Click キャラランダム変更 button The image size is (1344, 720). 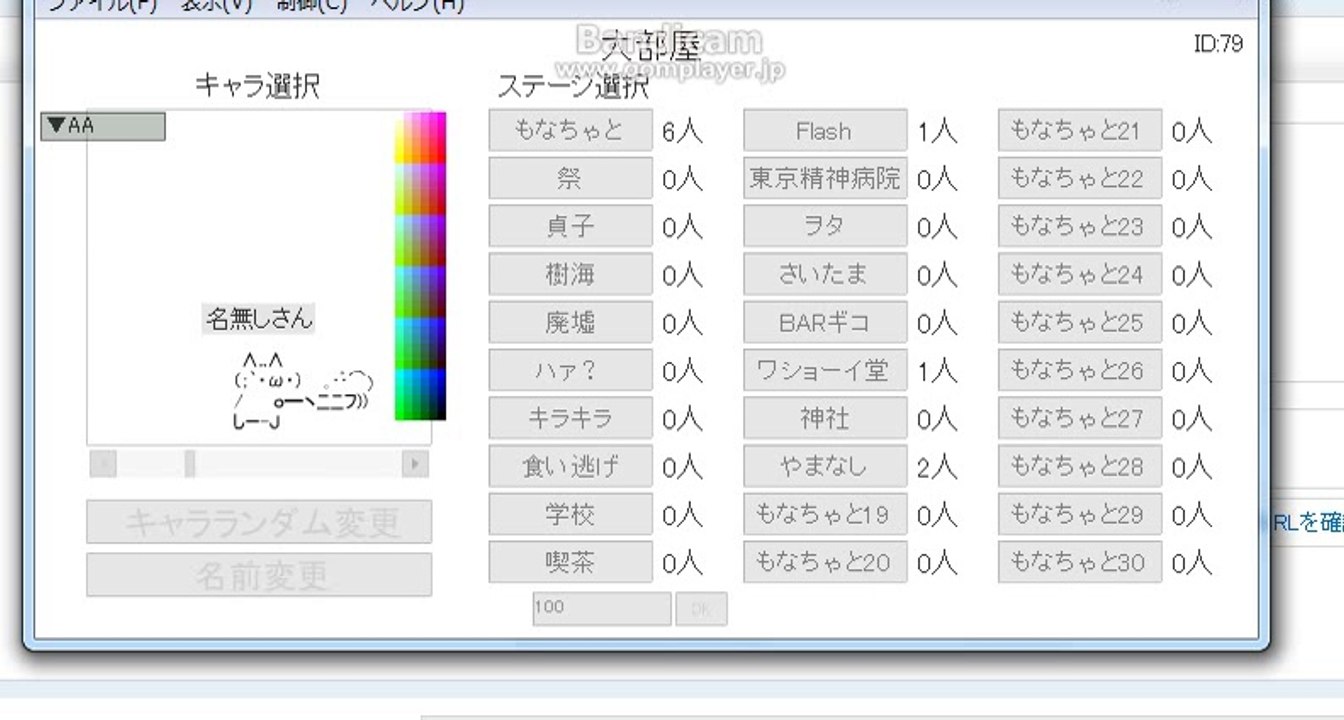pos(259,522)
